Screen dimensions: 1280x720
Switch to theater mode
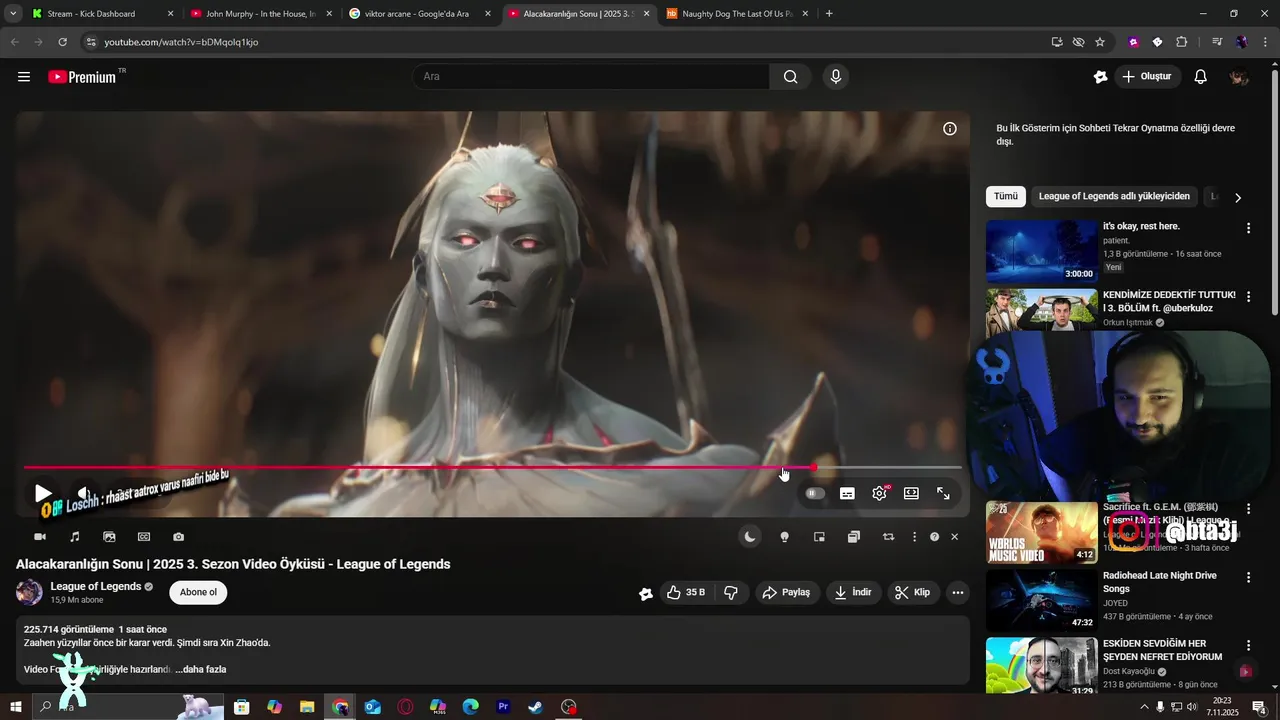click(x=911, y=493)
